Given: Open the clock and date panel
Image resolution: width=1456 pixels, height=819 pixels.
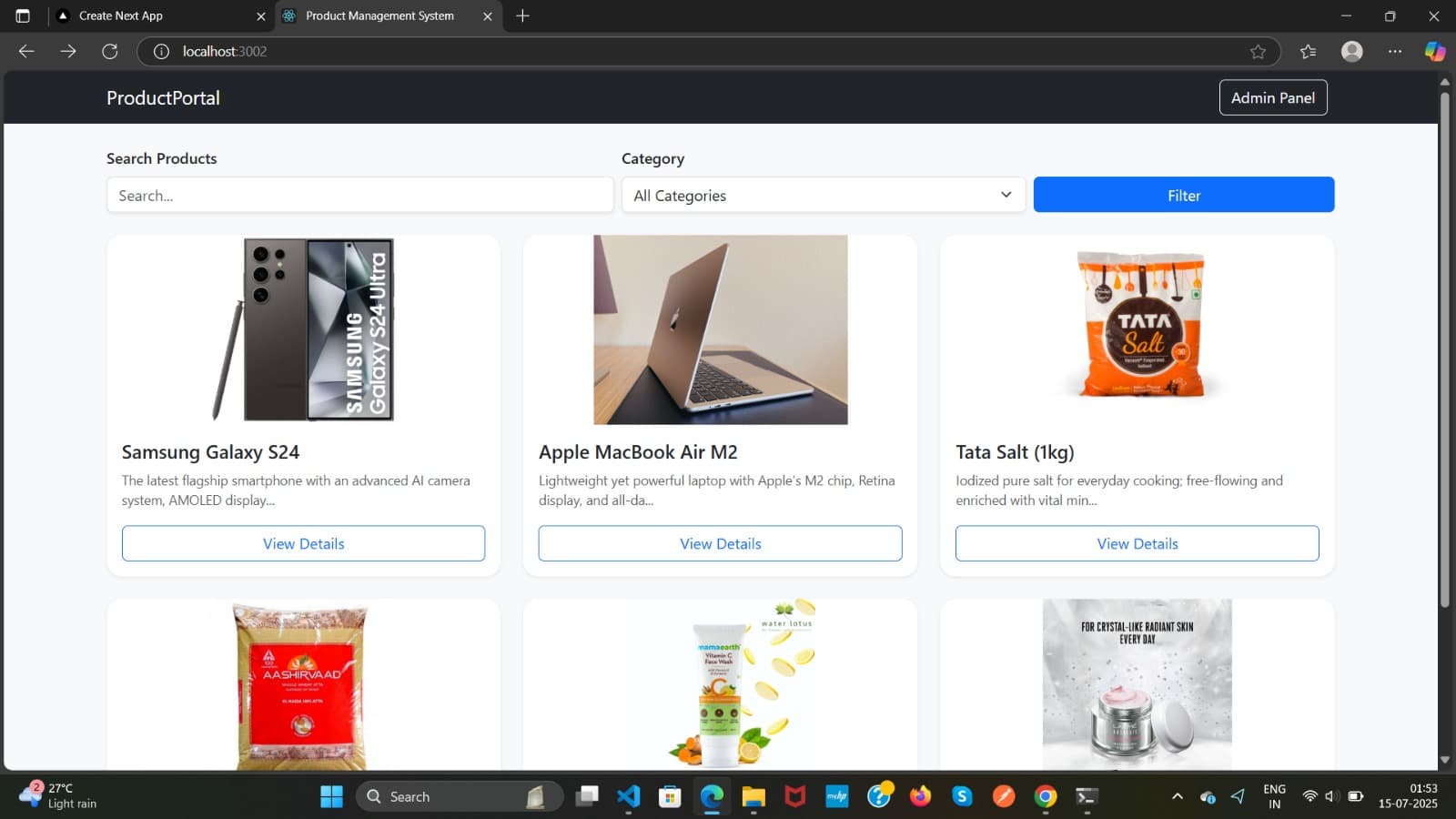Looking at the screenshot, I should (1408, 796).
